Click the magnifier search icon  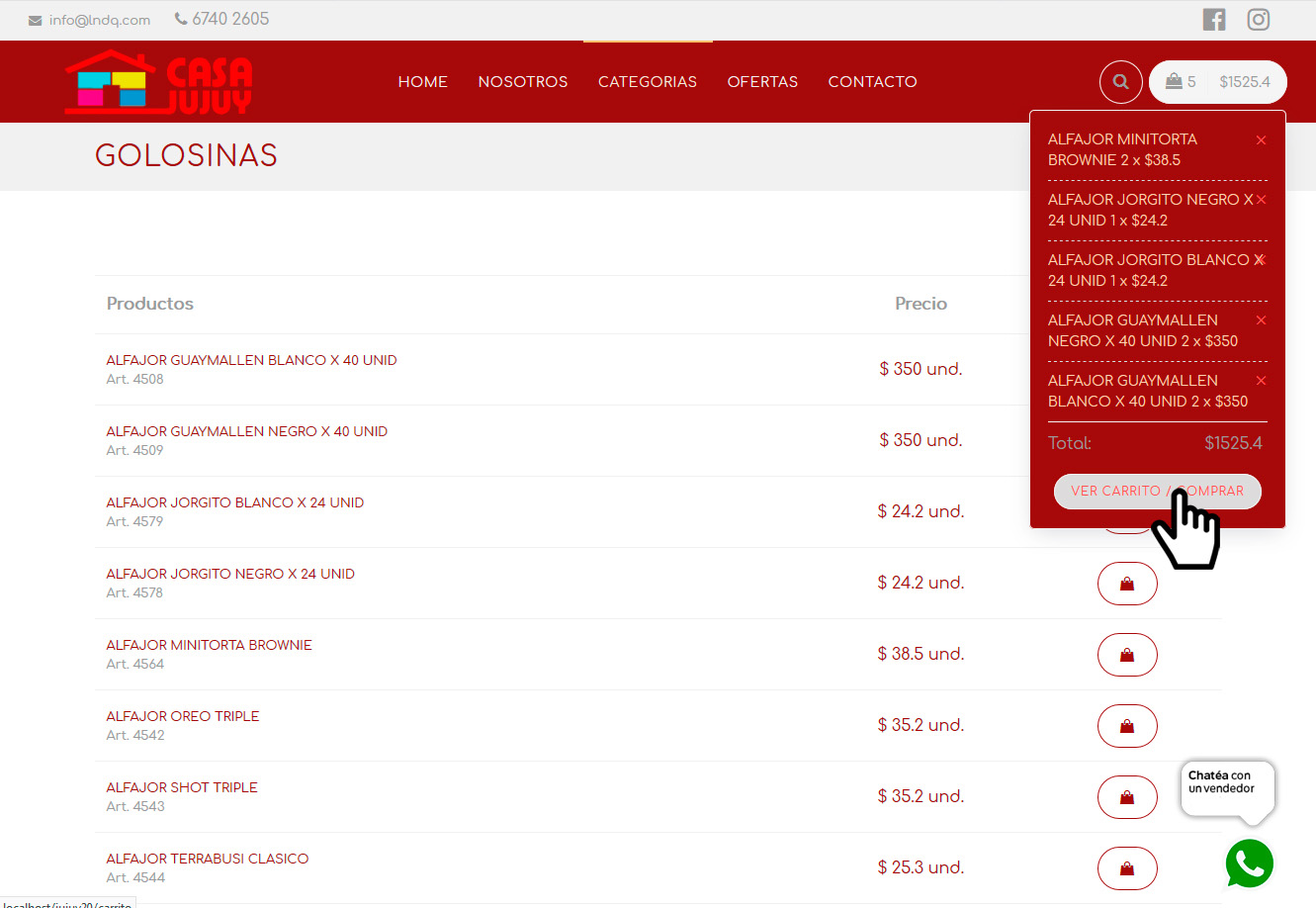pos(1121,82)
